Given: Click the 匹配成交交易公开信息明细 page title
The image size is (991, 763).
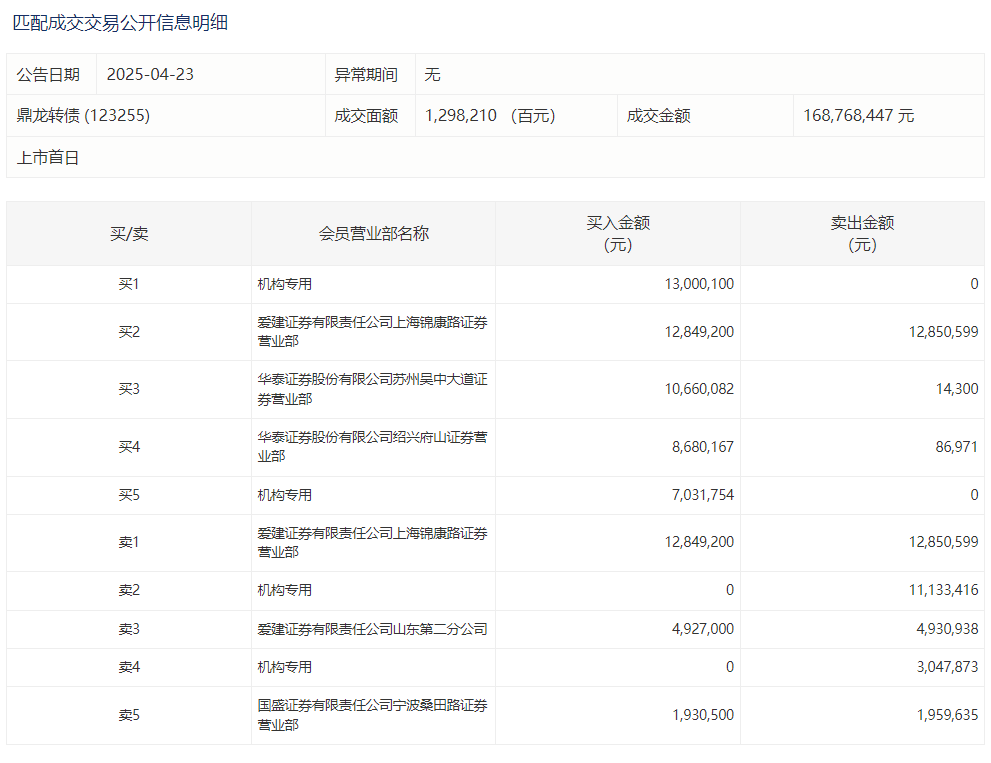Looking at the screenshot, I should pos(120,22).
